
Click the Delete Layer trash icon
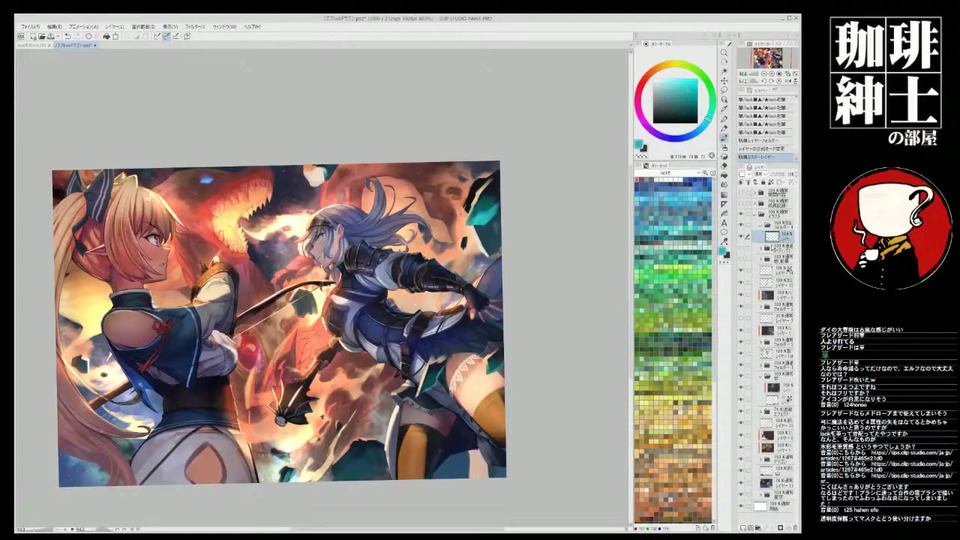[795, 527]
